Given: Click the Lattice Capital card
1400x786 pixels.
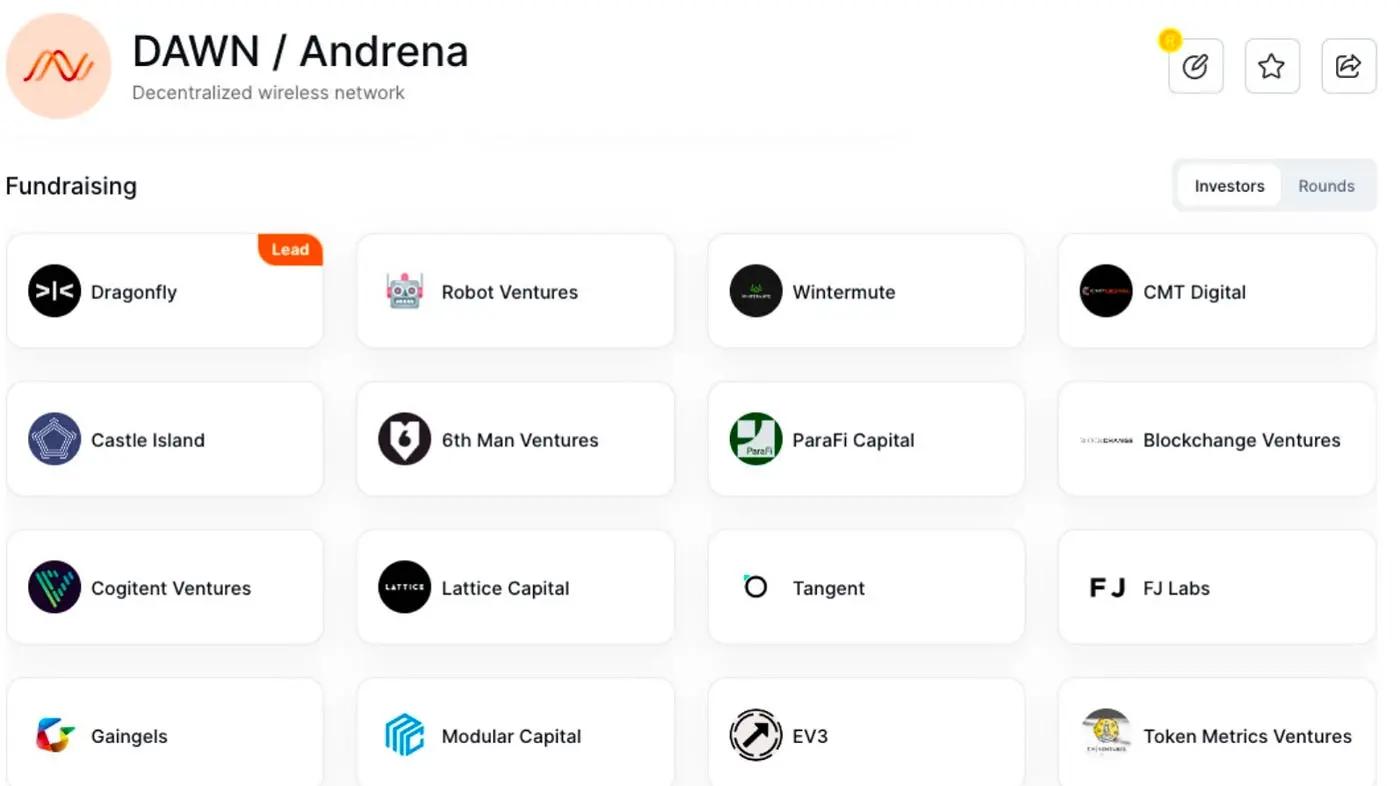Looking at the screenshot, I should point(515,587).
